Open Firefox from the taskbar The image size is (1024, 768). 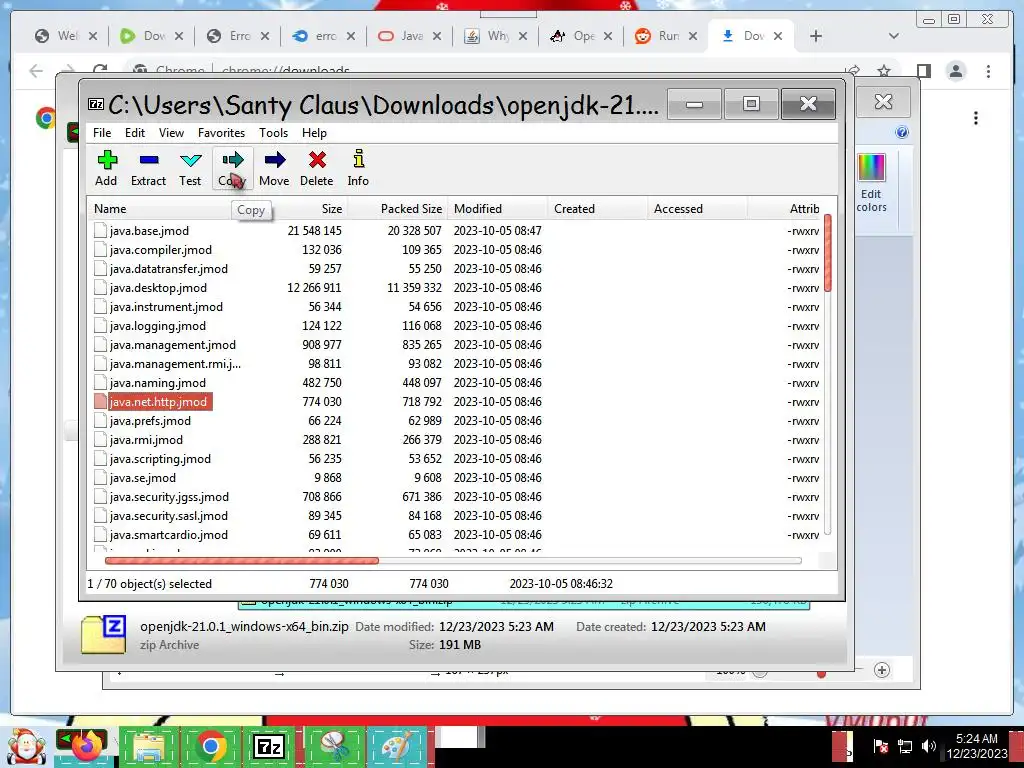pos(85,747)
